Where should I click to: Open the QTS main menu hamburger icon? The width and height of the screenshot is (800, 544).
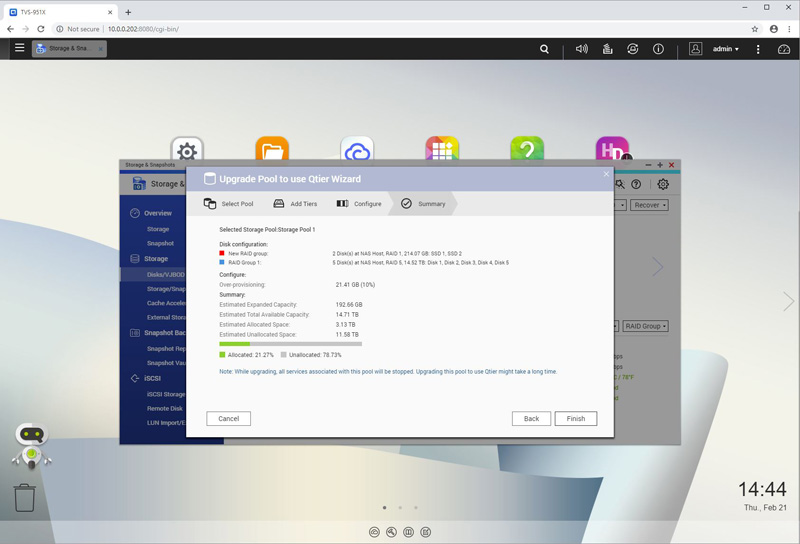(x=19, y=48)
